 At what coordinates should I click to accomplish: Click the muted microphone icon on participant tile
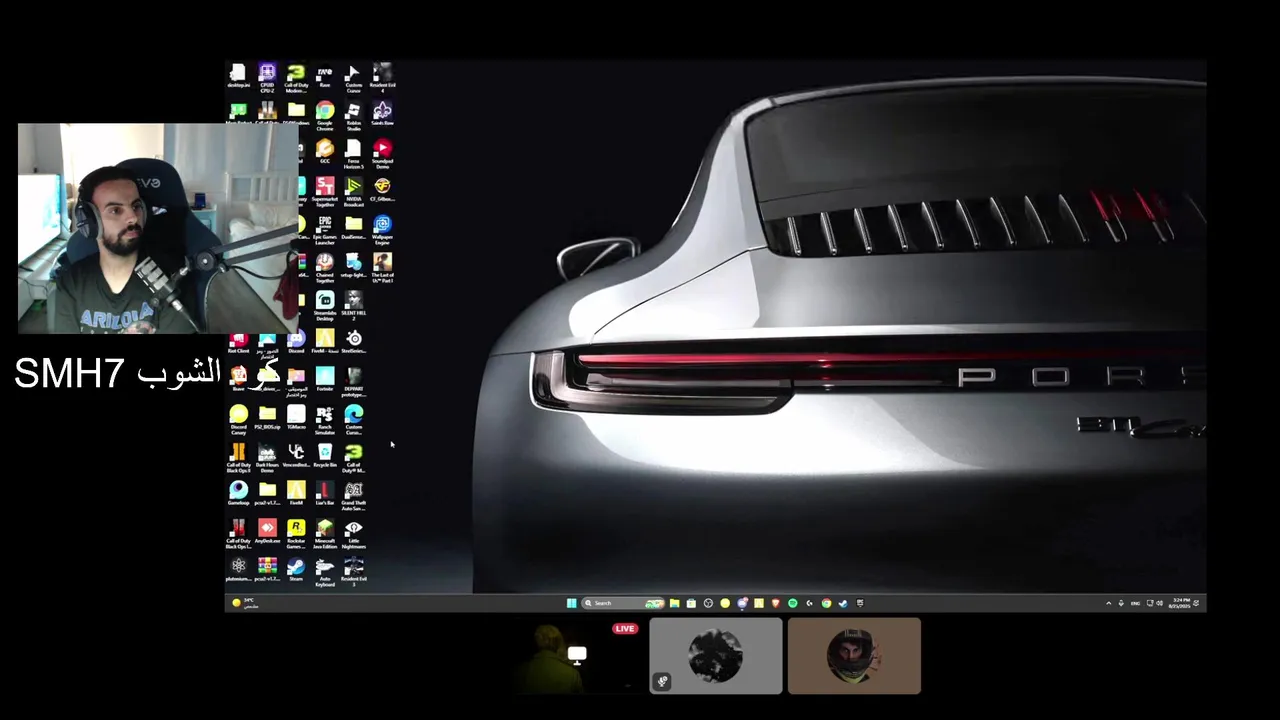tap(661, 682)
